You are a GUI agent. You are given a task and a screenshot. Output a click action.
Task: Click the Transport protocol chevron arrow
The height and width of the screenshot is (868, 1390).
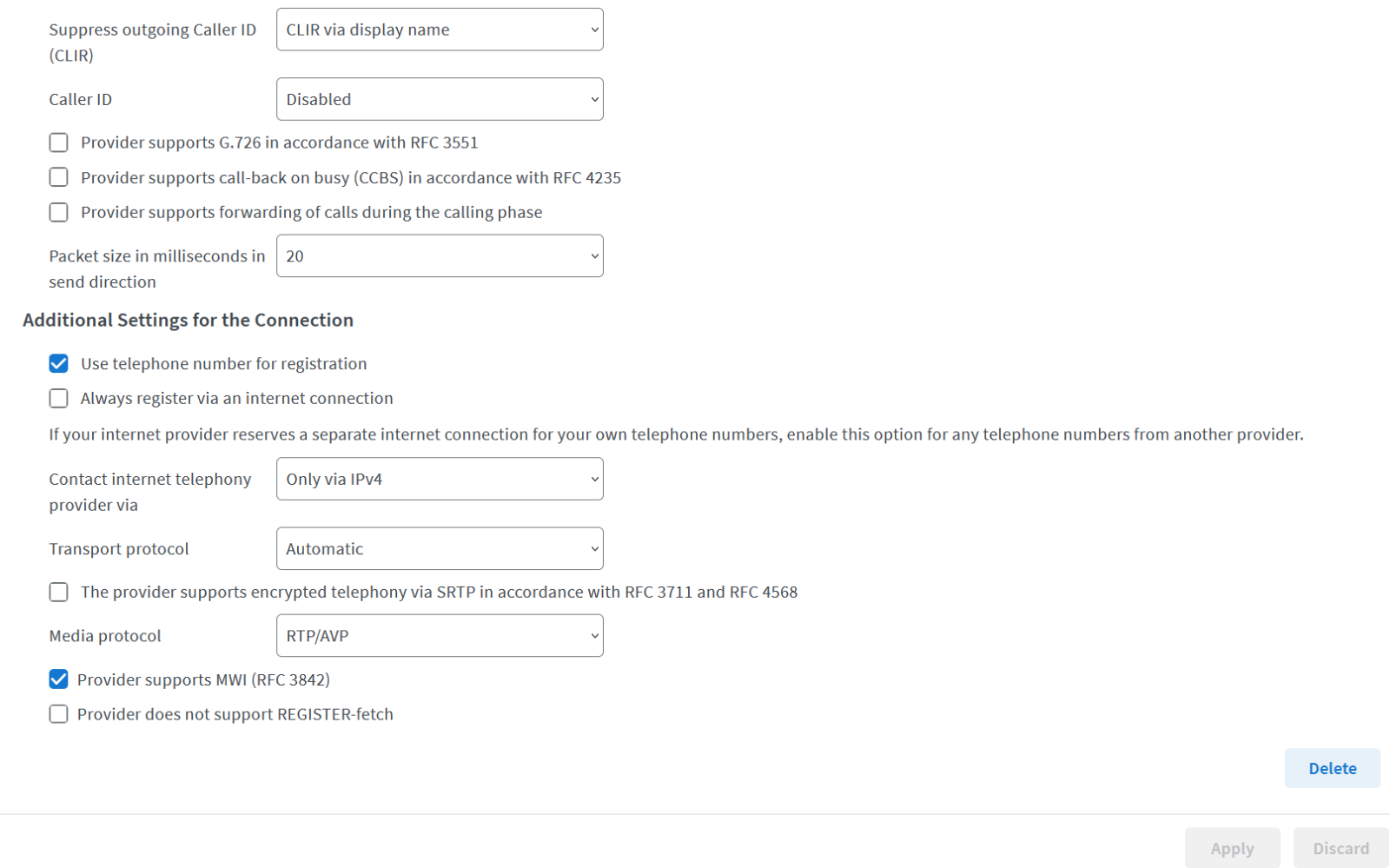594,548
